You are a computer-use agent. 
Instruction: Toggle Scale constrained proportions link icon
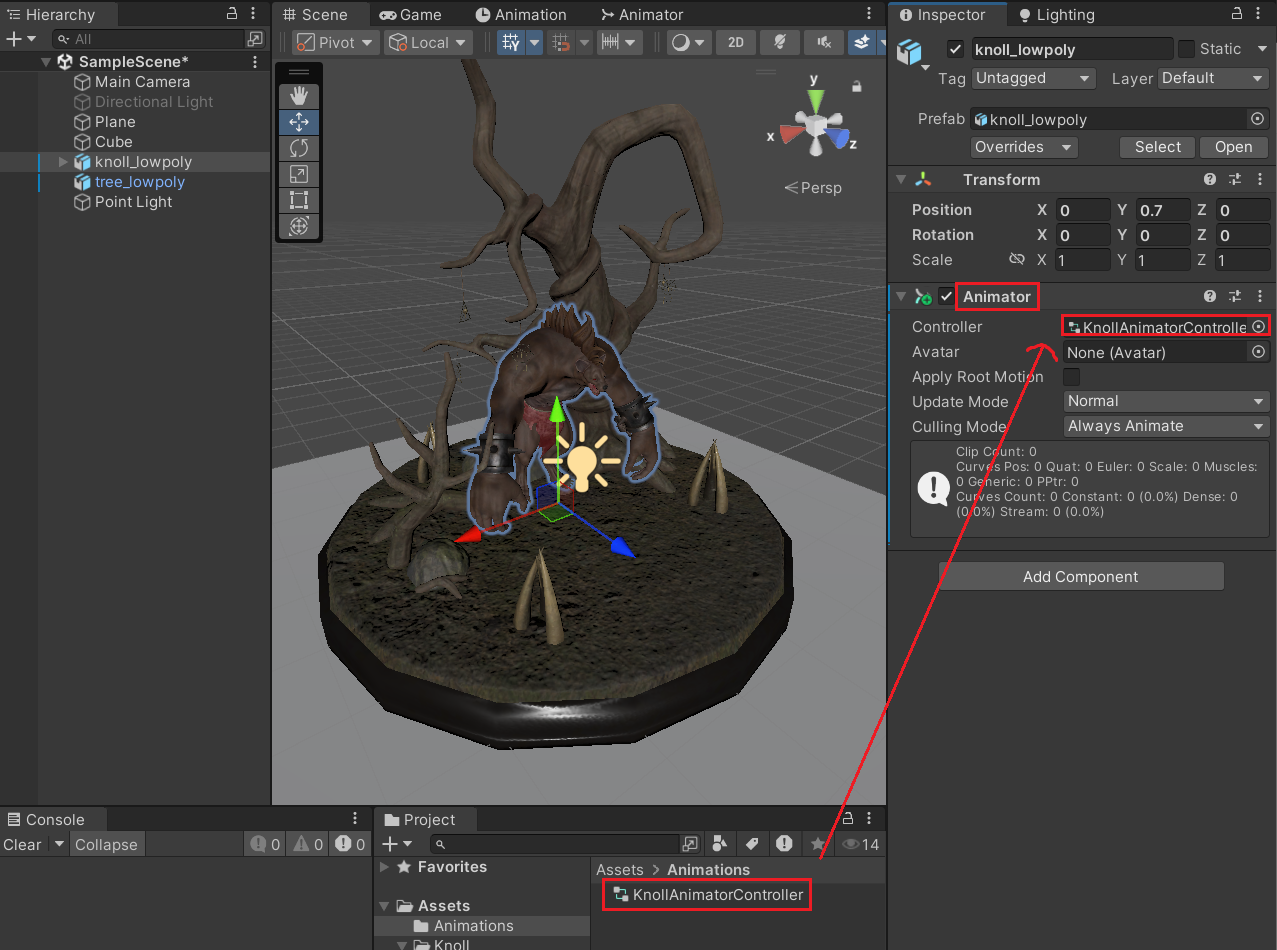coord(1017,259)
